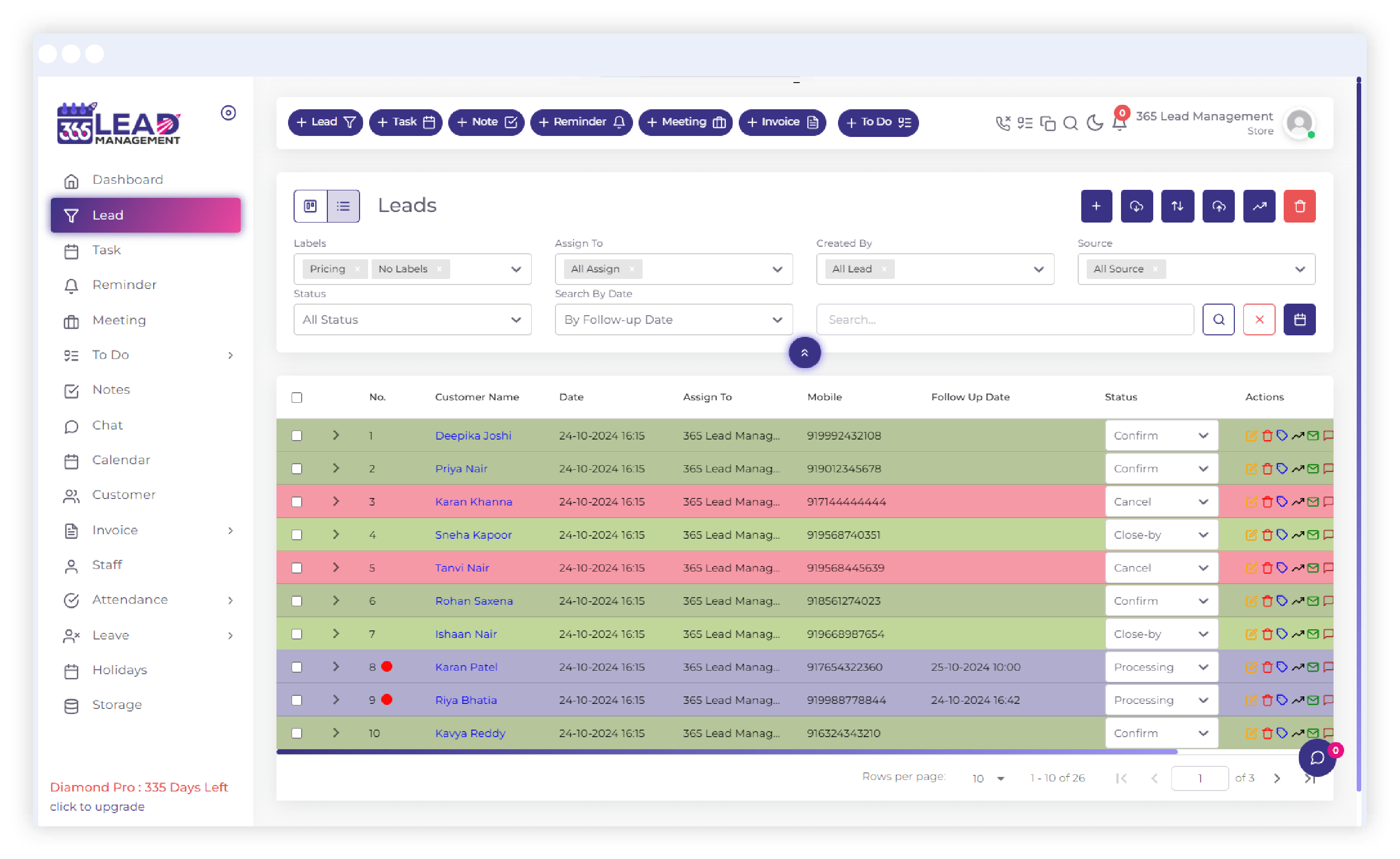Go to the next page arrow
The height and width of the screenshot is (859, 1400).
pos(1277,778)
